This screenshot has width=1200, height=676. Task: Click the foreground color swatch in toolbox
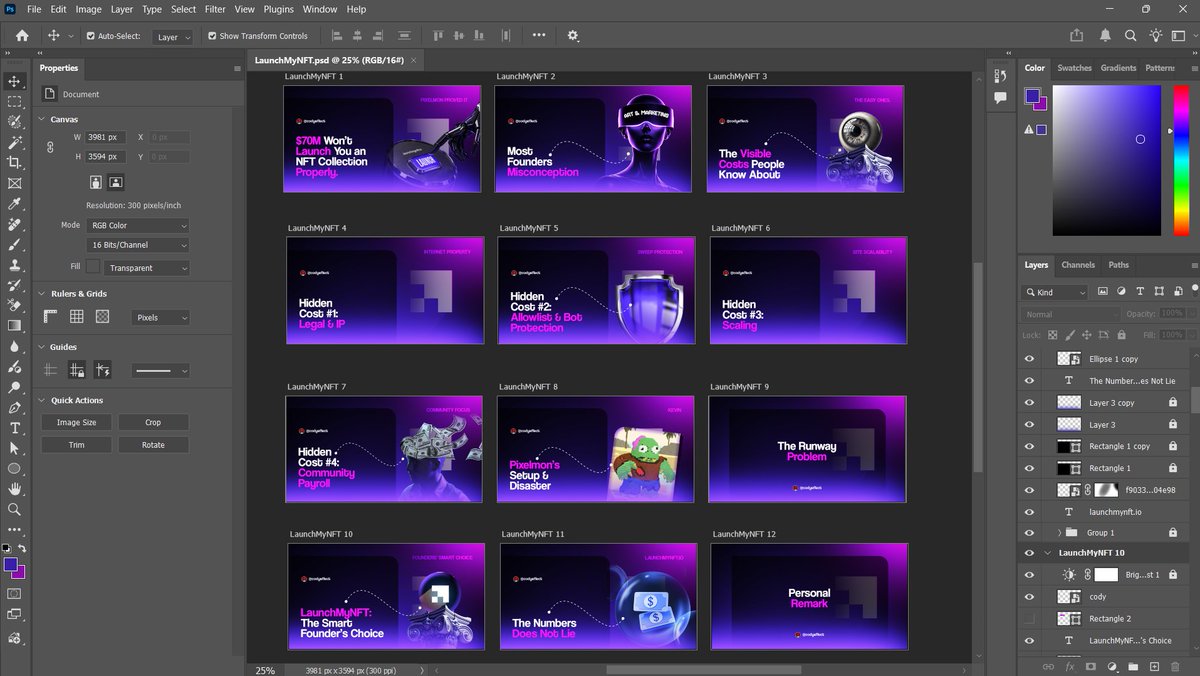(x=10, y=565)
